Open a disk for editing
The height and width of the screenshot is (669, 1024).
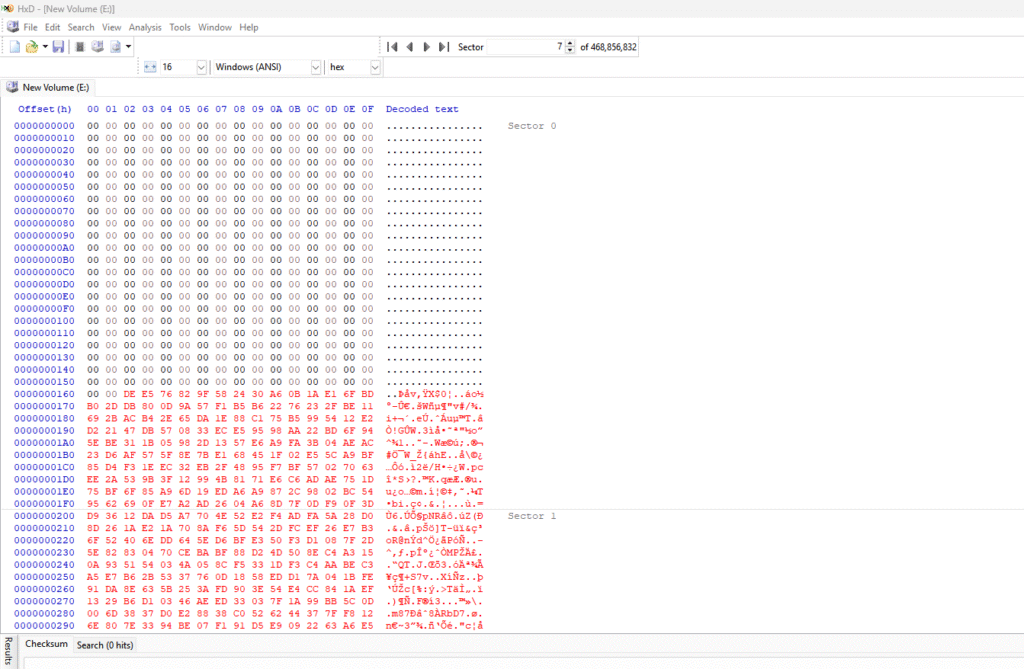(96, 46)
